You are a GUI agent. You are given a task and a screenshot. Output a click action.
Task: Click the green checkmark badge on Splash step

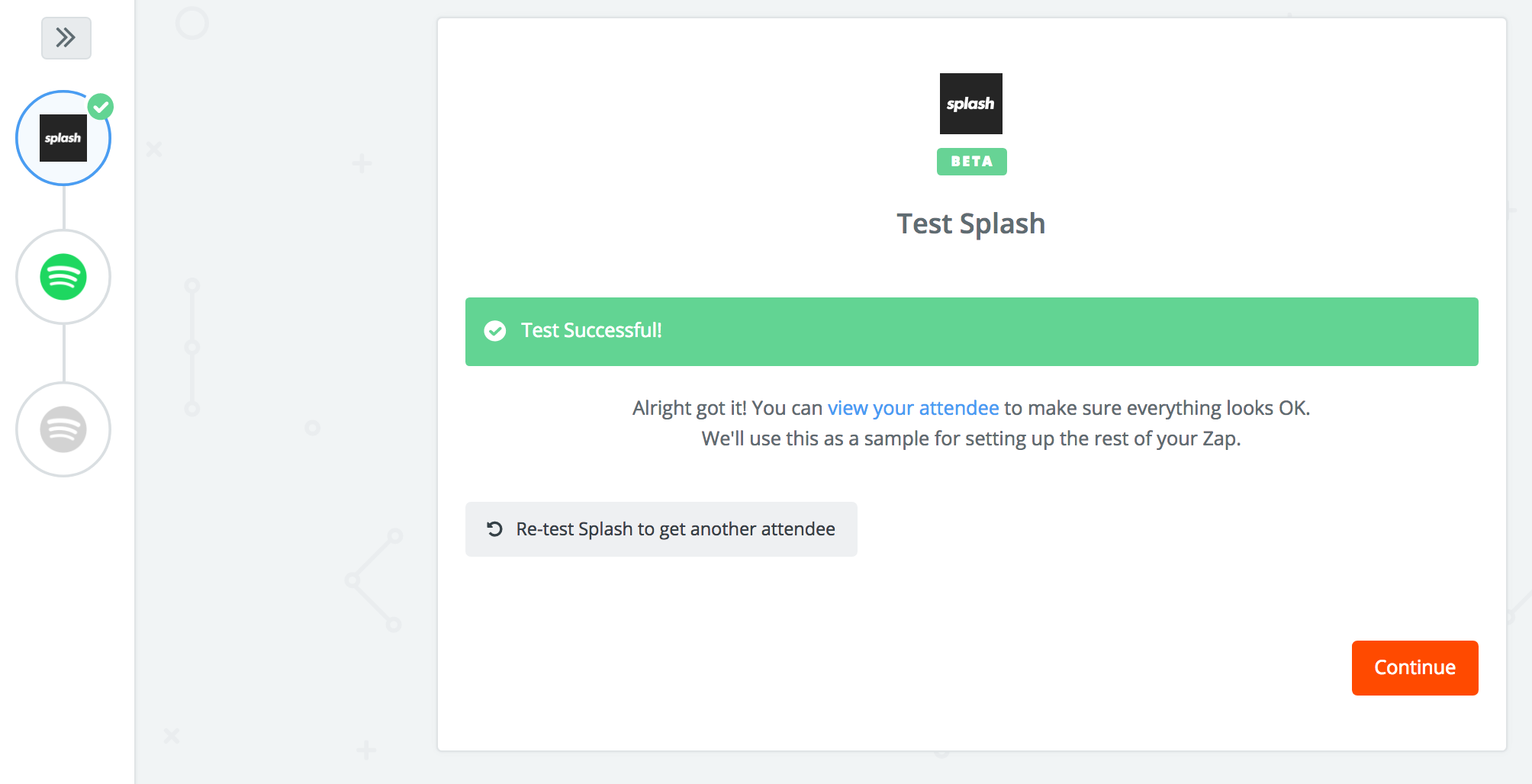click(101, 107)
